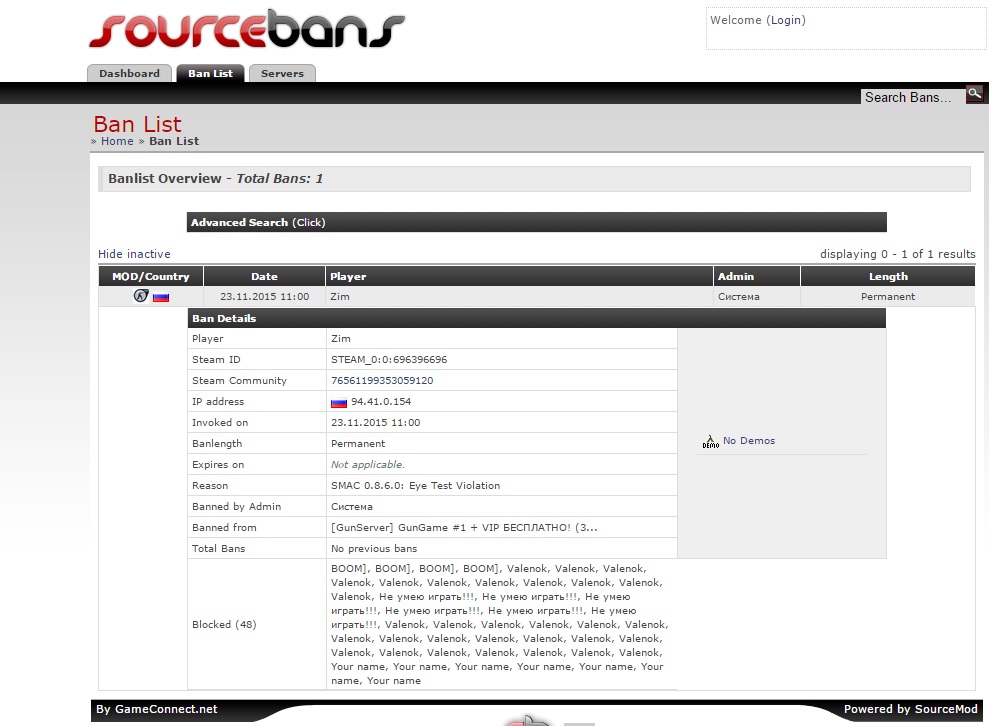The height and width of the screenshot is (726, 989).
Task: Click the Login link in welcome box
Action: pos(786,20)
